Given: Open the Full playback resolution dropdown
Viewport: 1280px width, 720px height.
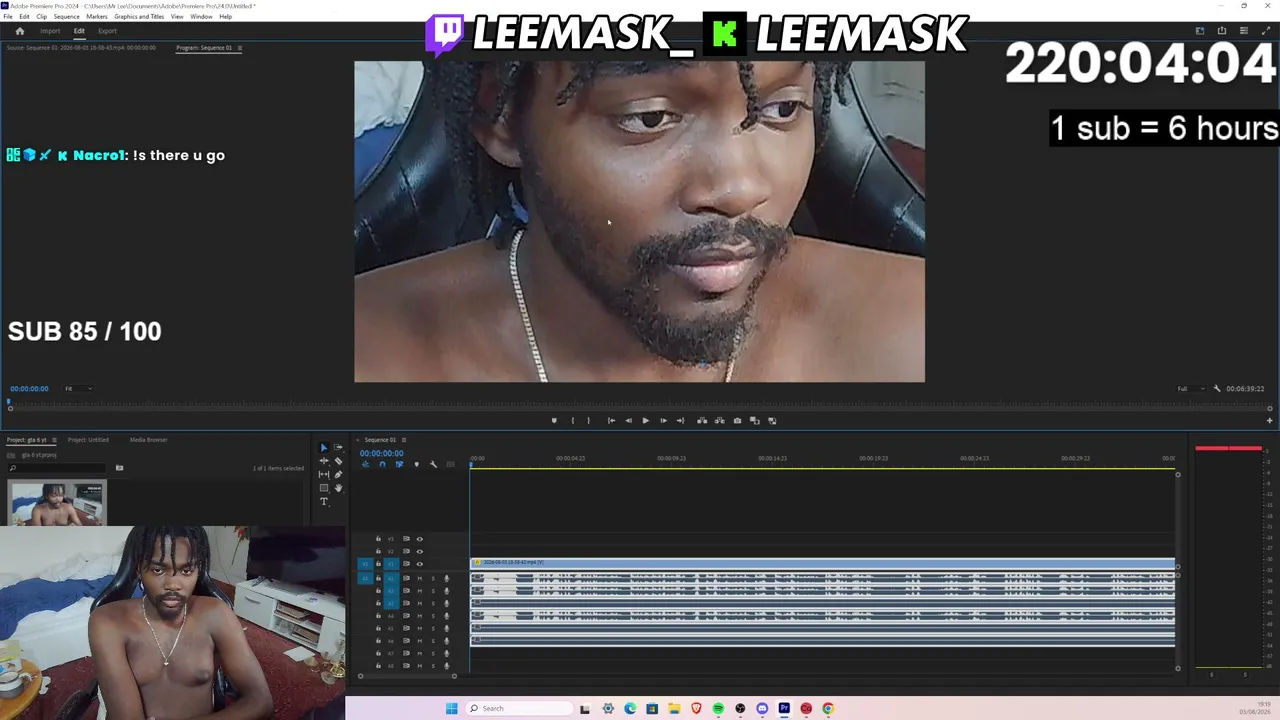Looking at the screenshot, I should [1189, 388].
